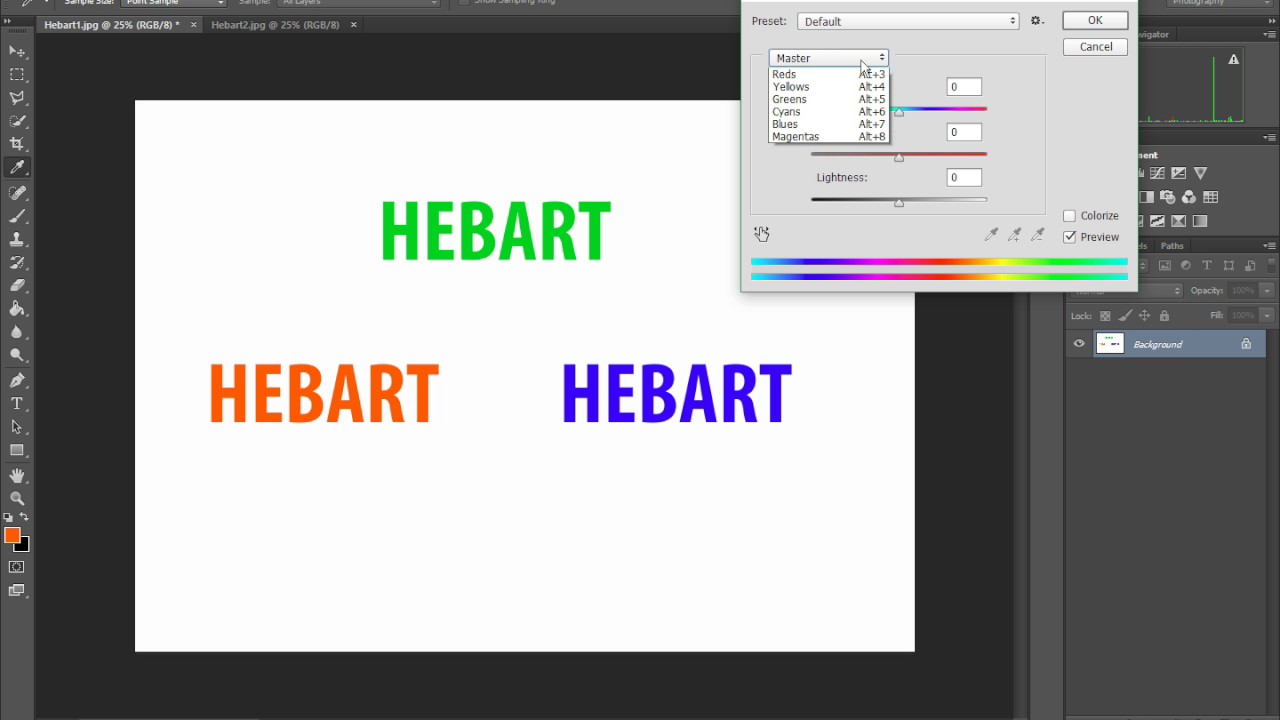Choose Yellows from the channel list
The image size is (1280, 720).
pos(829,87)
